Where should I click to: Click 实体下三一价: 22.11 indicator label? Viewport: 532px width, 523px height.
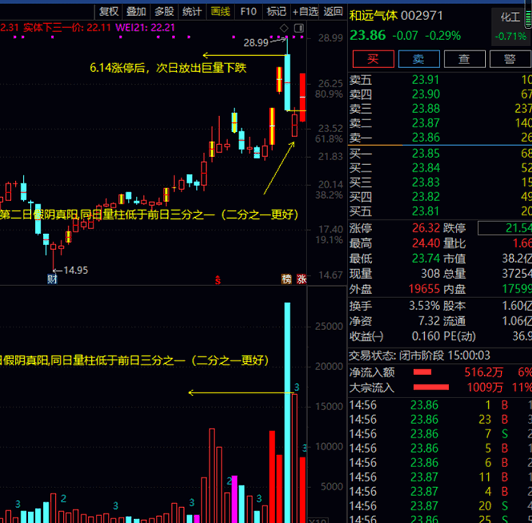[67, 28]
